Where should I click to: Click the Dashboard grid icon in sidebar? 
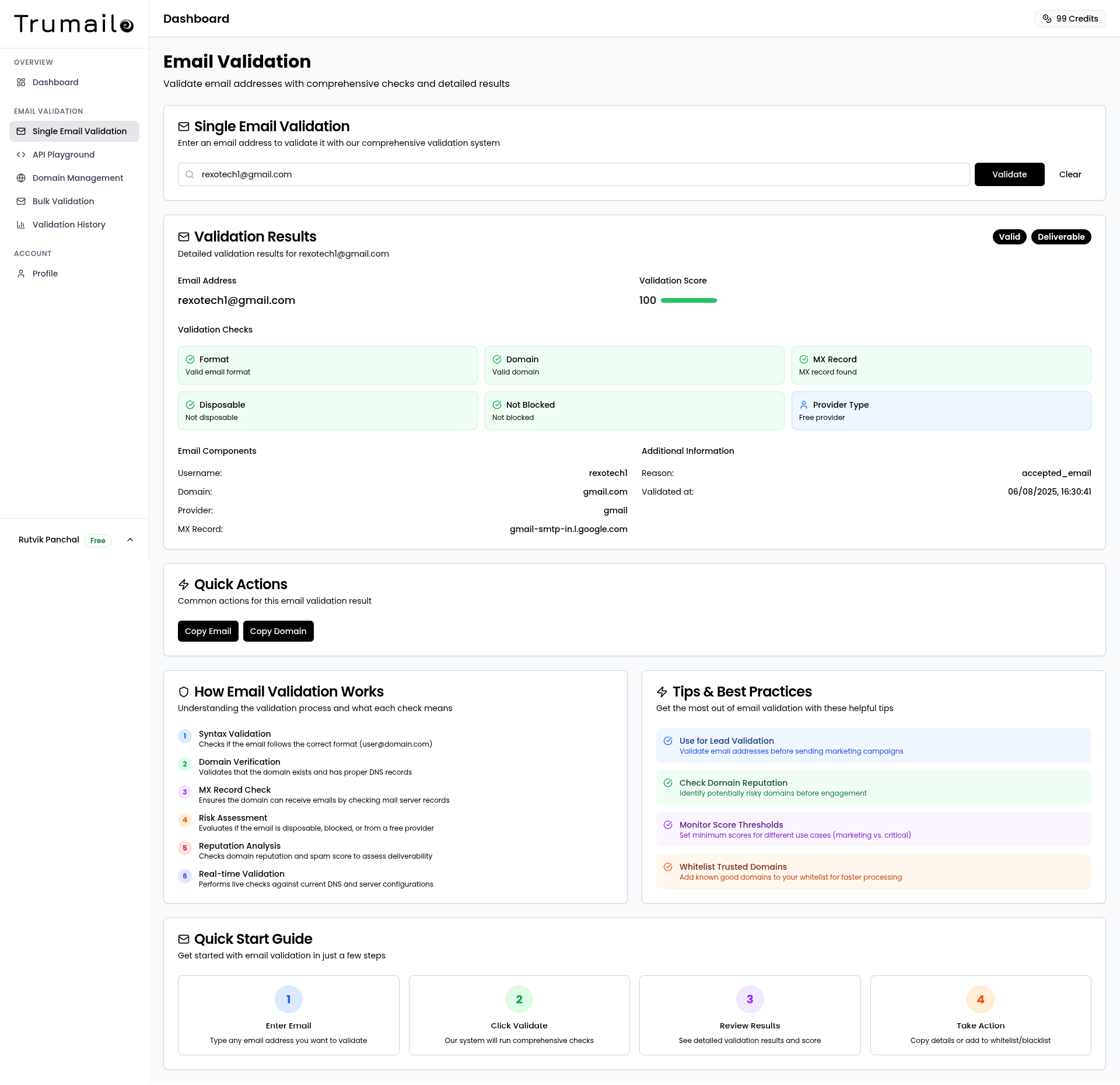point(21,82)
